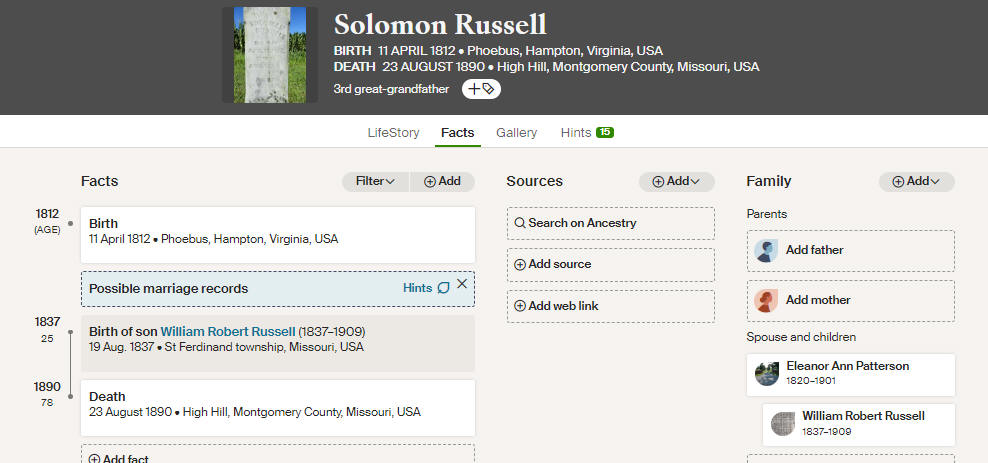This screenshot has height=463, width=988.
Task: Select the William Robert Russell family card
Action: (859, 425)
